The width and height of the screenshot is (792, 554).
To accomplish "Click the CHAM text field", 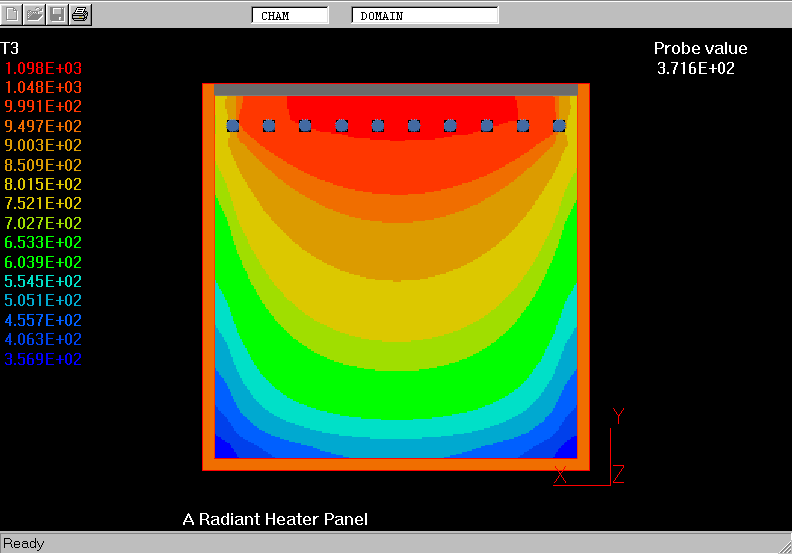I will coord(289,16).
